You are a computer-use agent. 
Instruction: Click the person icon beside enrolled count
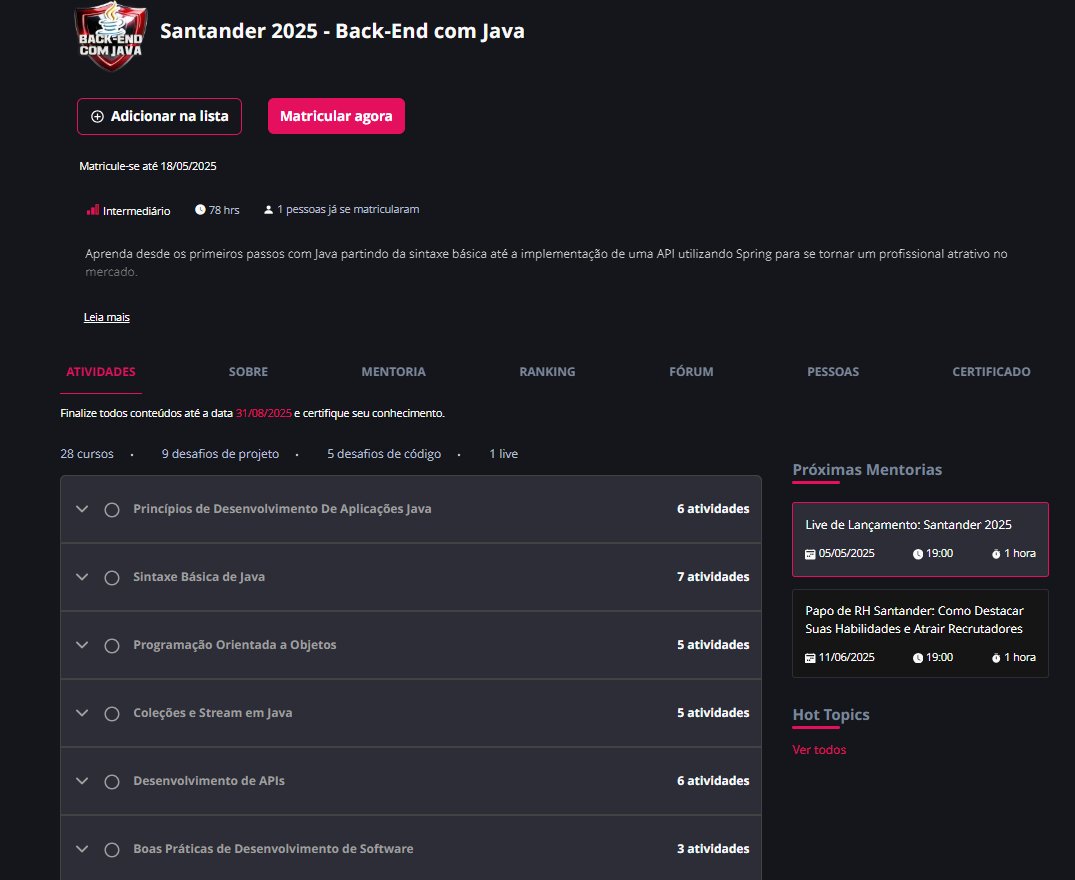pyautogui.click(x=269, y=210)
